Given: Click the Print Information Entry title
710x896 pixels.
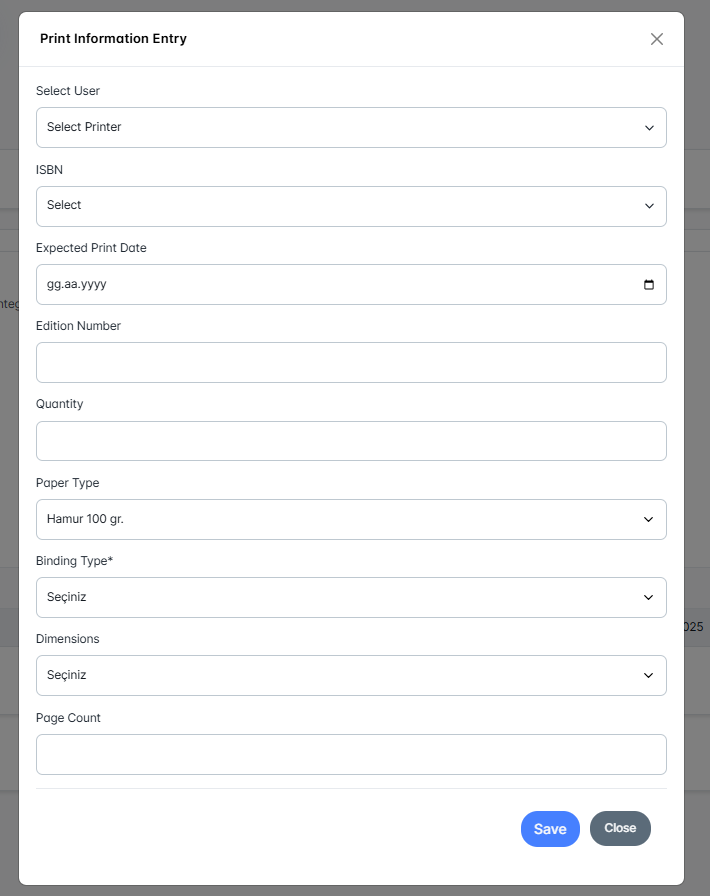Looking at the screenshot, I should pos(113,39).
